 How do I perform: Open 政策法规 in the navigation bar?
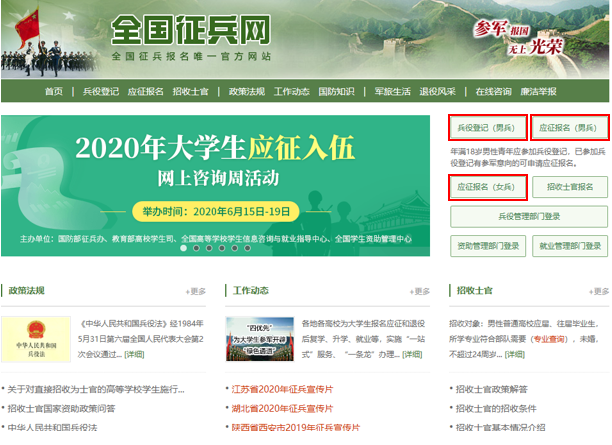coord(245,91)
